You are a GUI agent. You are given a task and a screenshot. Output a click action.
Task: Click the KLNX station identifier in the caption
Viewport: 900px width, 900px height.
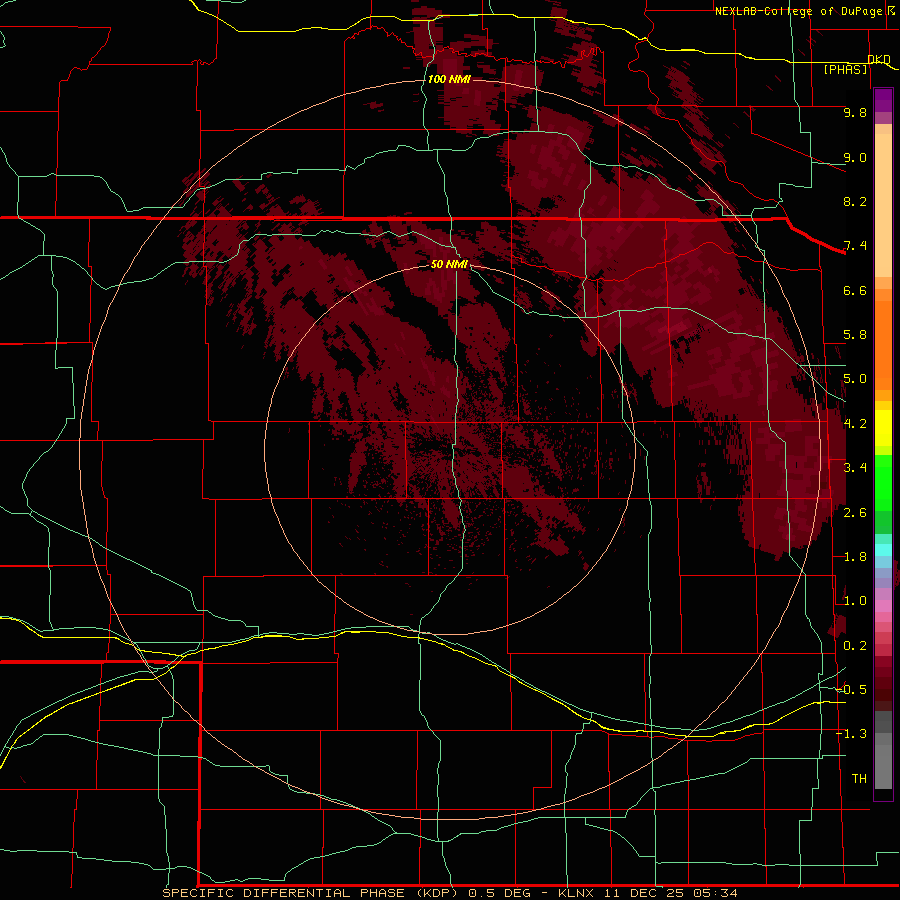point(578,893)
